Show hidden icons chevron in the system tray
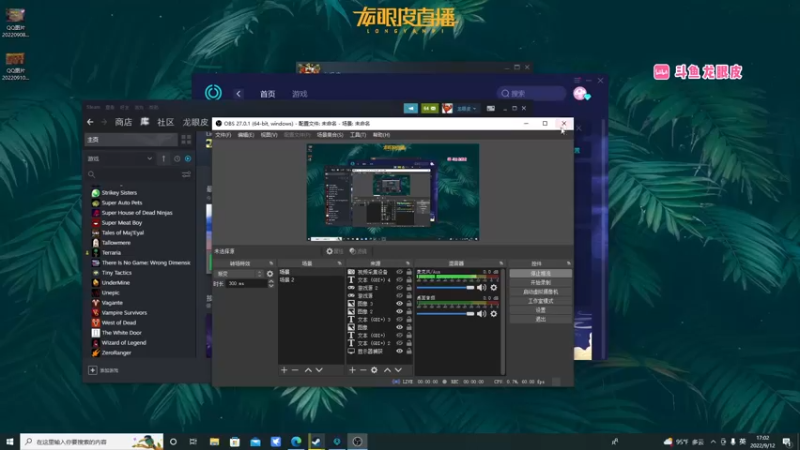Viewport: 800px width, 450px height. coord(713,441)
